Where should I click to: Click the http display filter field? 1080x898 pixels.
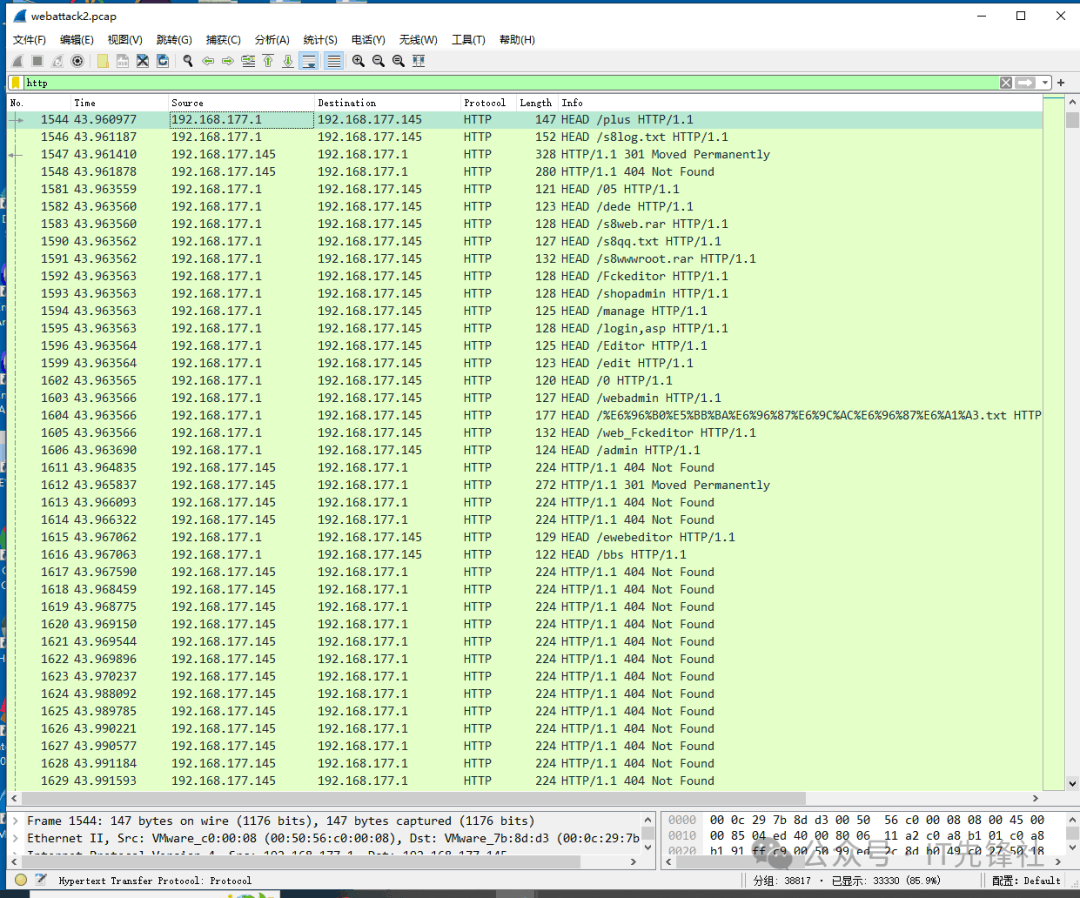pos(500,83)
